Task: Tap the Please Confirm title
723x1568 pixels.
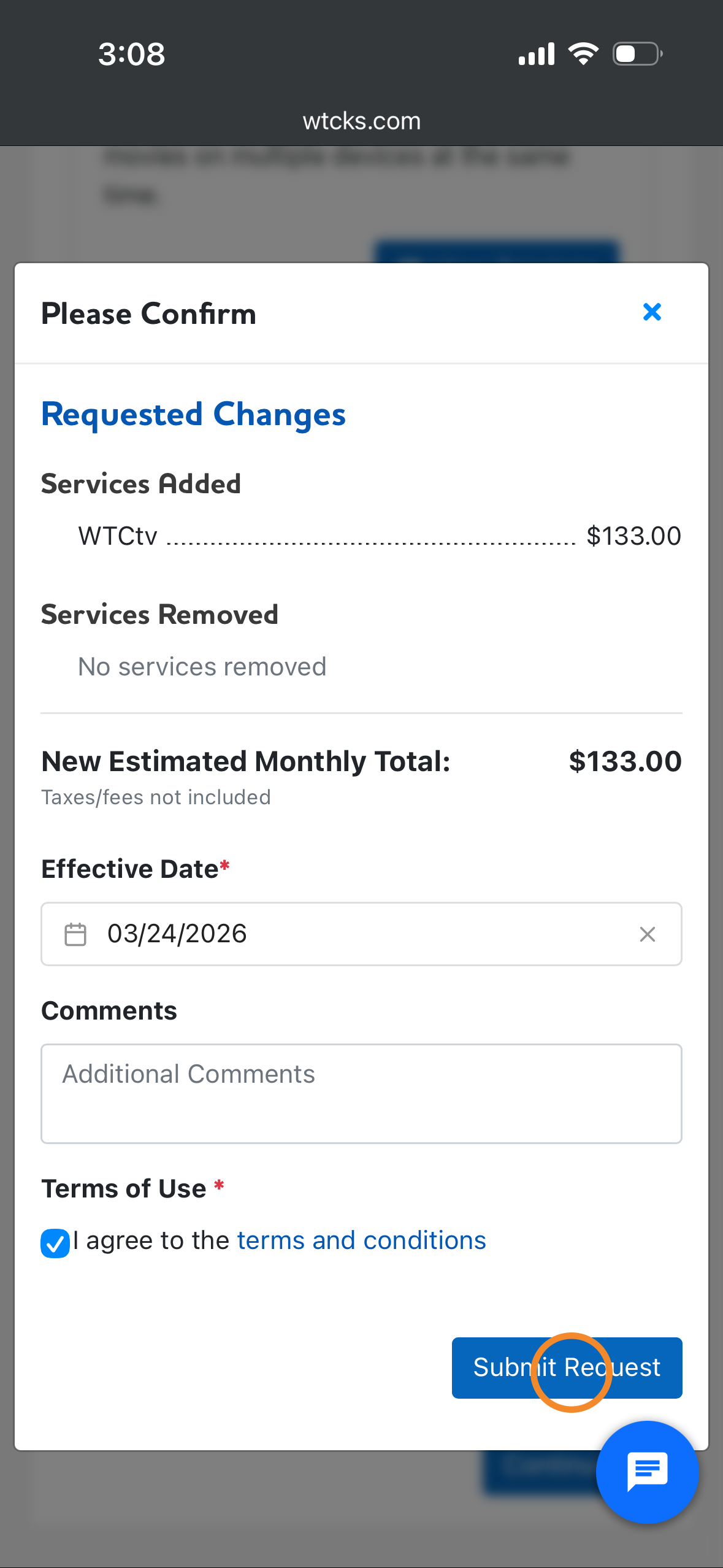Action: [148, 313]
